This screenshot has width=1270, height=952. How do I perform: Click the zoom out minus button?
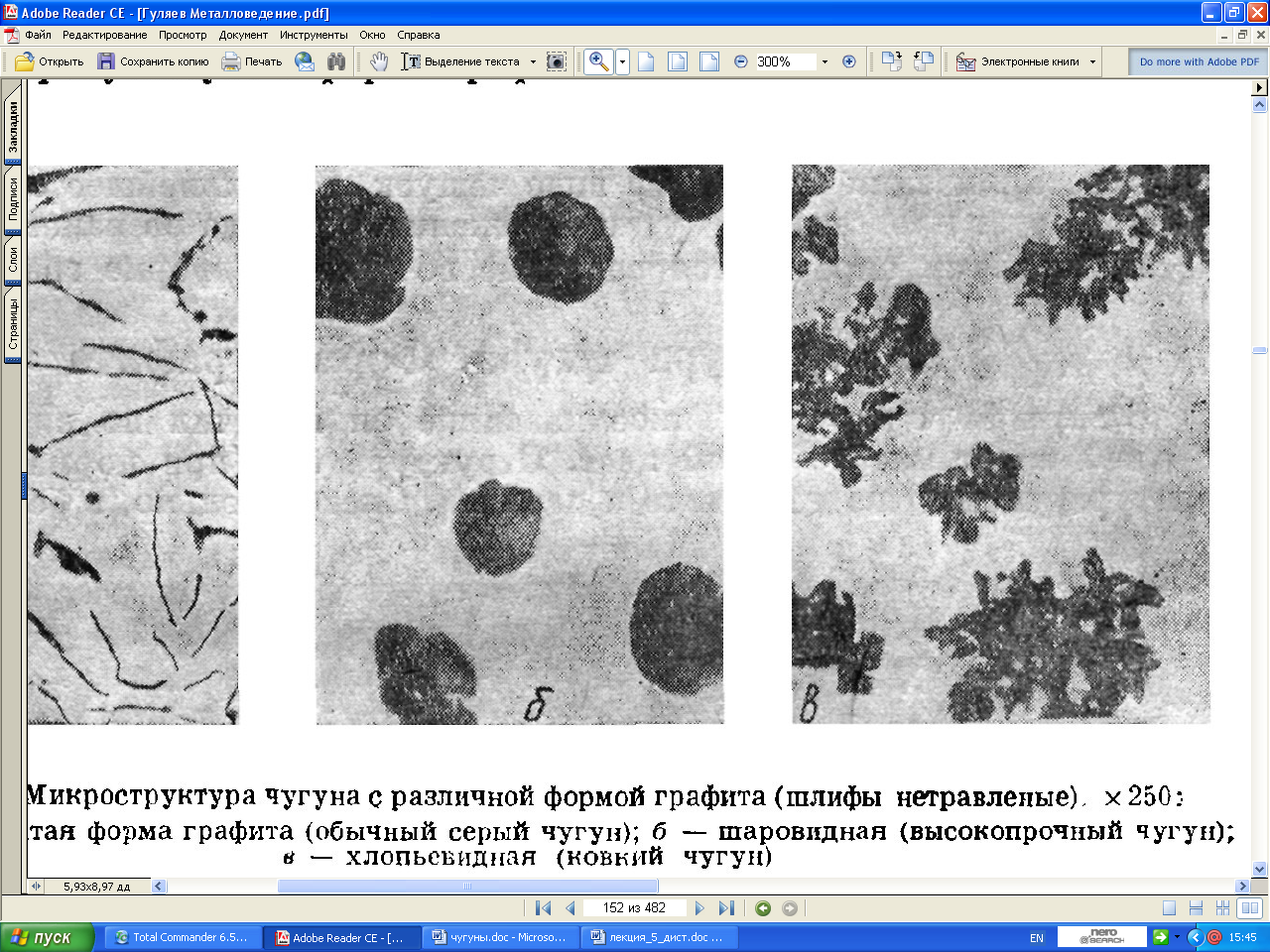pyautogui.click(x=740, y=61)
